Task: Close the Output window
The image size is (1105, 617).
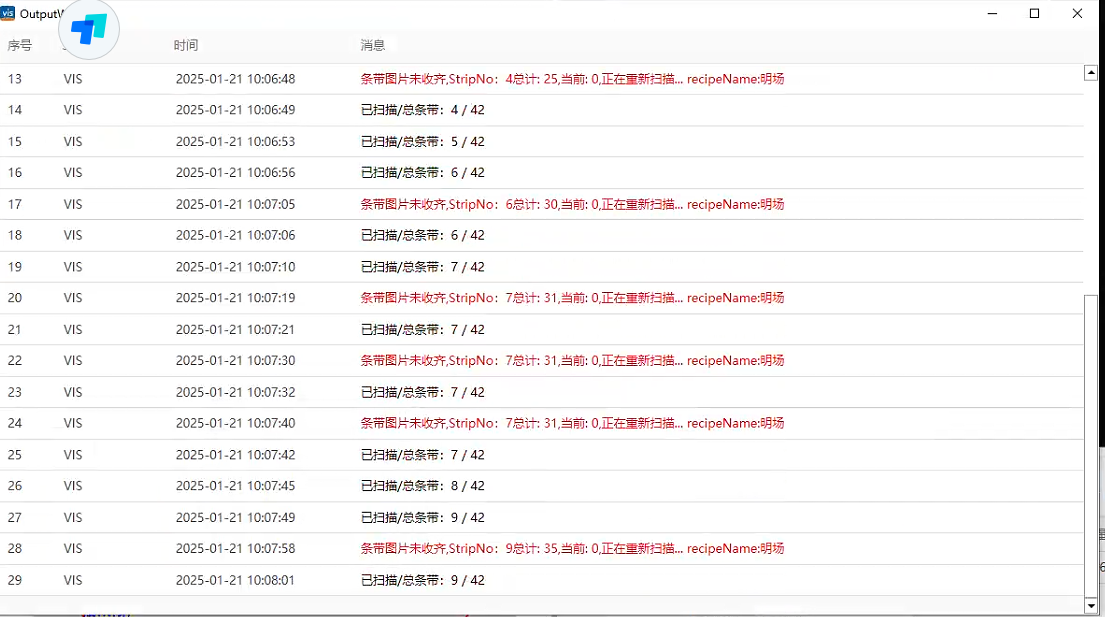Action: pyautogui.click(x=1078, y=13)
